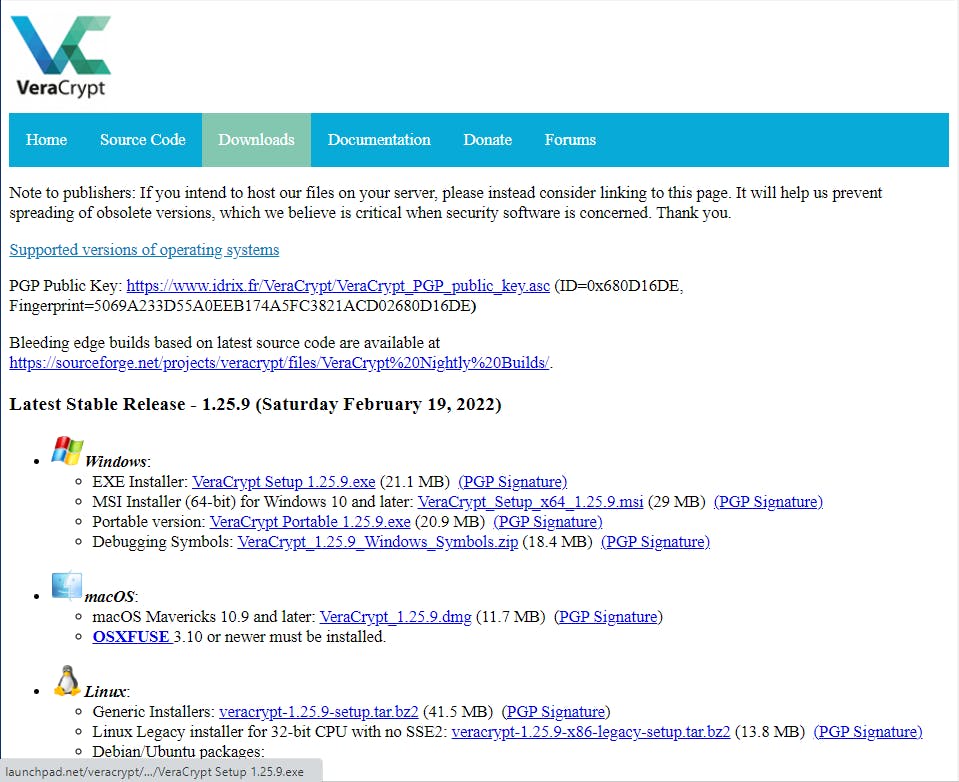Click the "(41.5 MB)" file size text
Screen dimensions: 959x782
pos(458,712)
